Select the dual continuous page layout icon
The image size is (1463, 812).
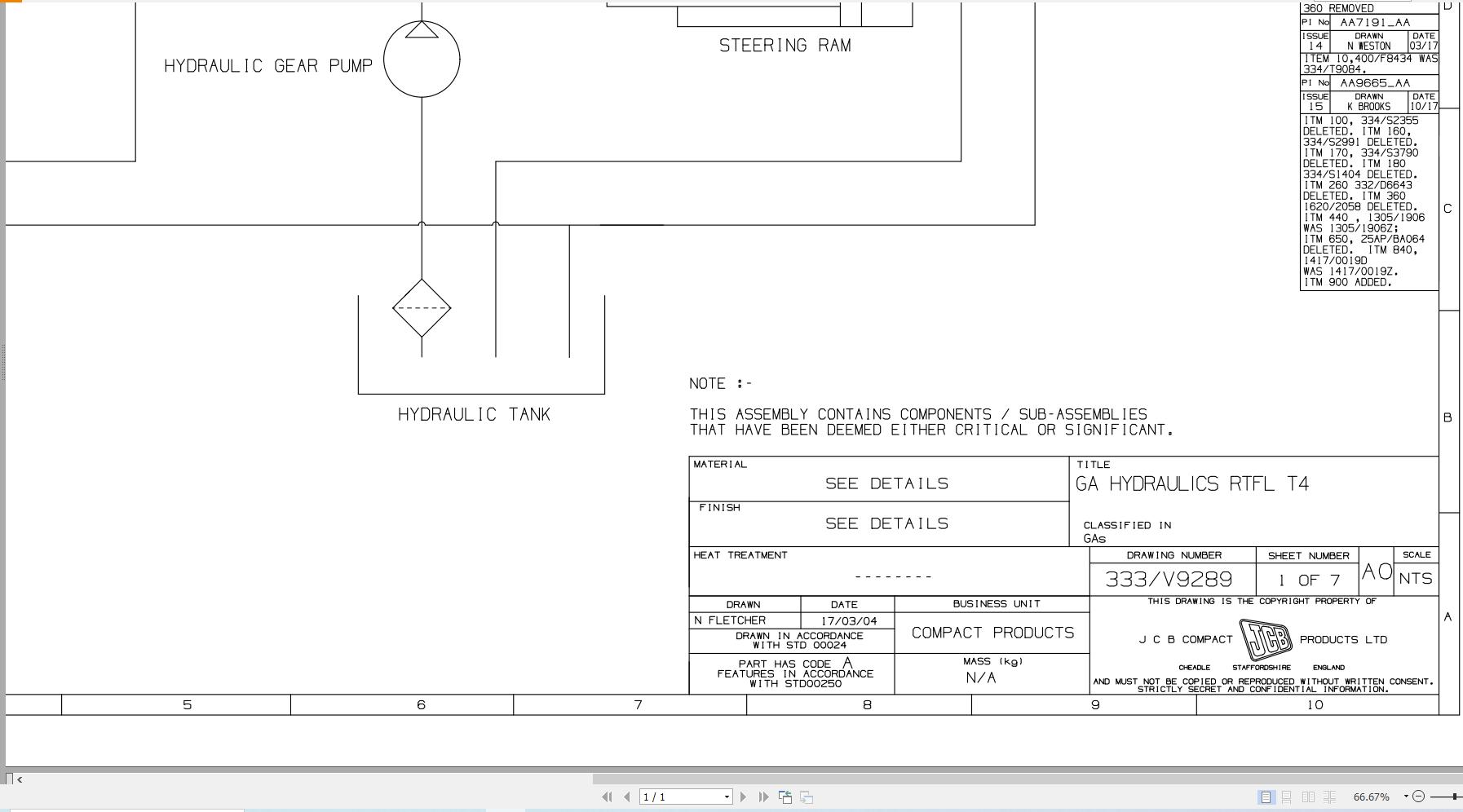(x=1330, y=797)
